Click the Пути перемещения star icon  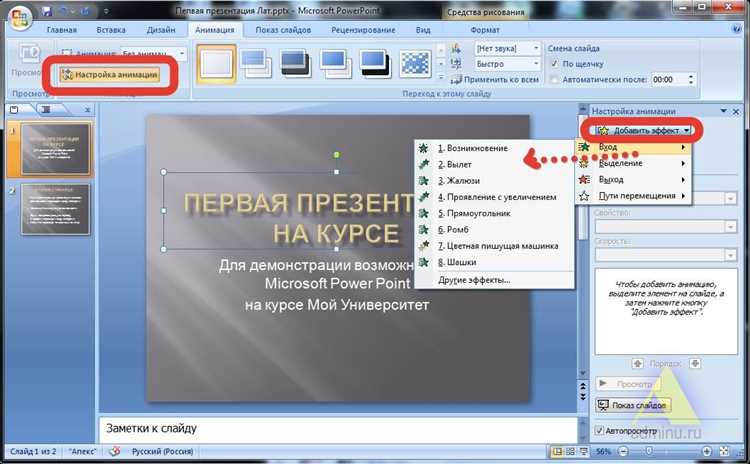click(x=585, y=196)
